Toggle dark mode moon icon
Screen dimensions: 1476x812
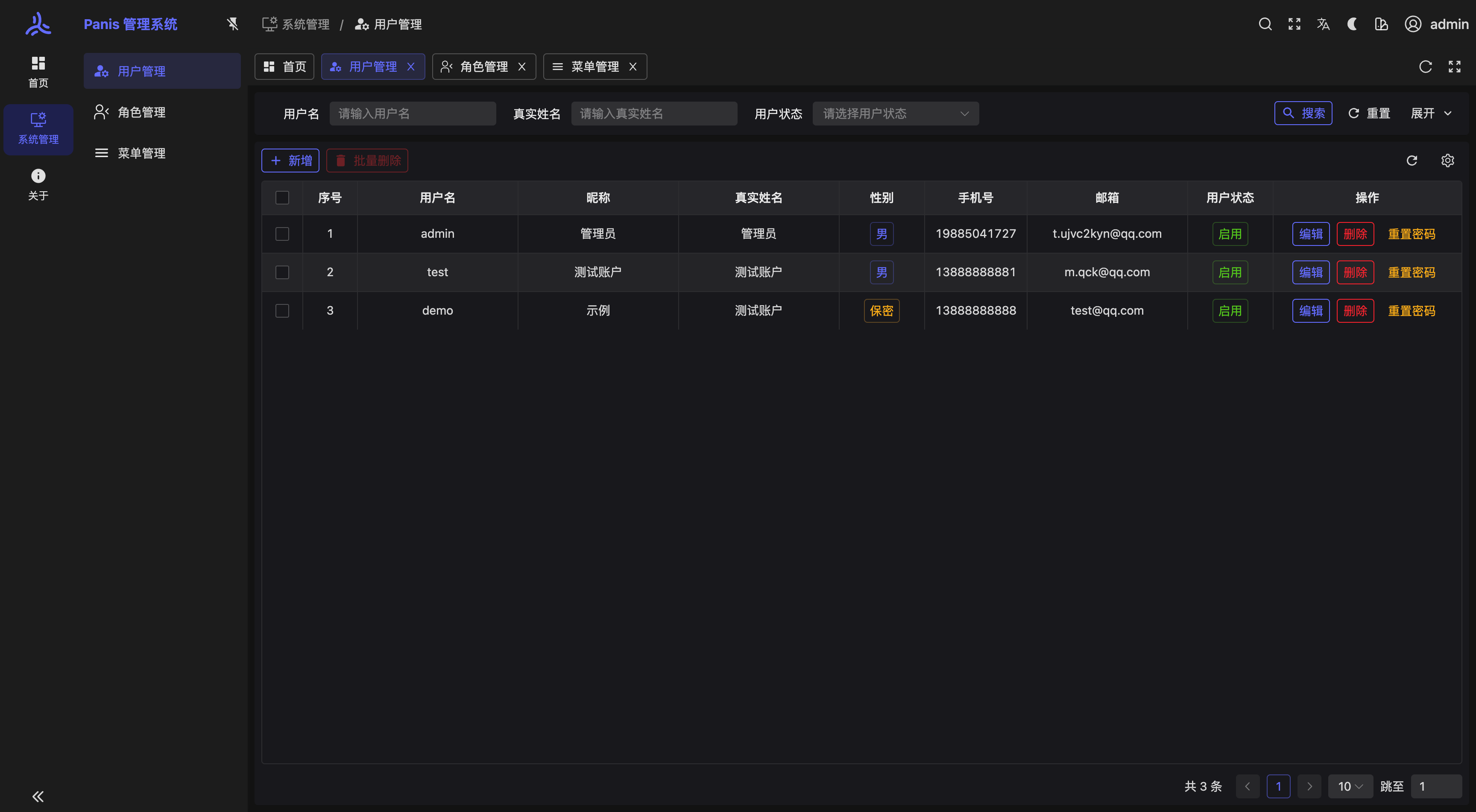tap(1352, 24)
